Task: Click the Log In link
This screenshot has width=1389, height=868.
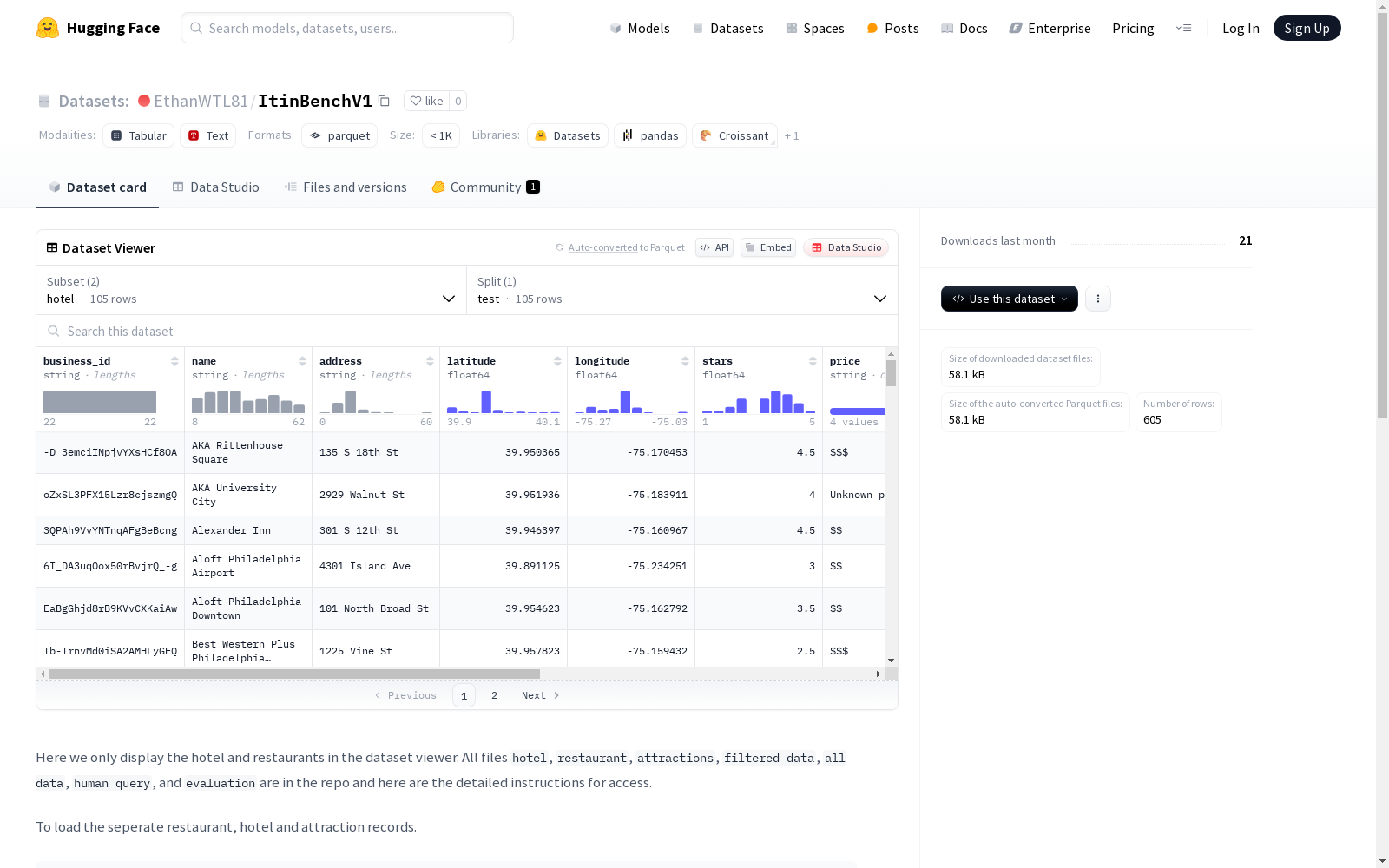Action: pyautogui.click(x=1241, y=28)
